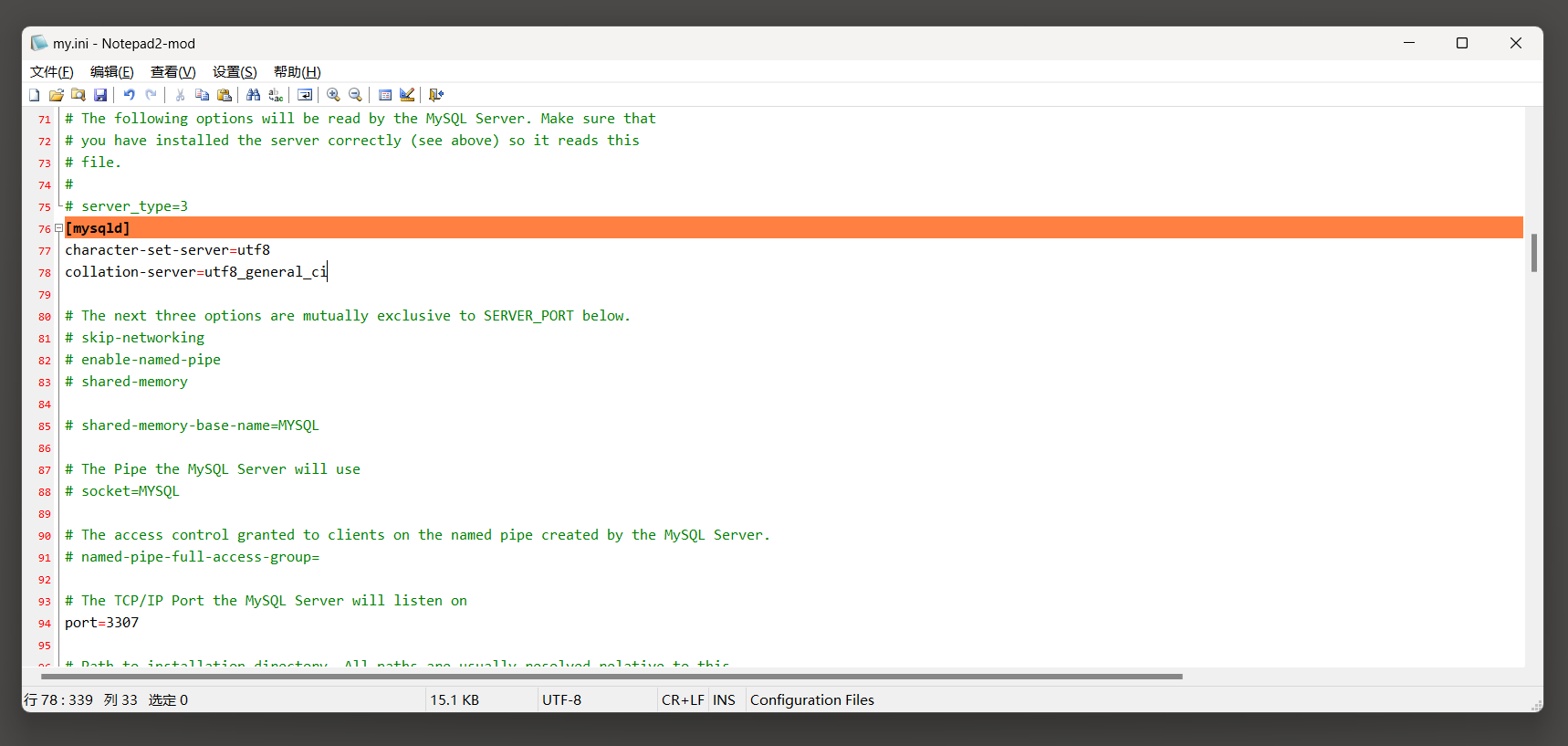This screenshot has height=746, width=1568.
Task: Create a new file from toolbar
Action: [35, 95]
